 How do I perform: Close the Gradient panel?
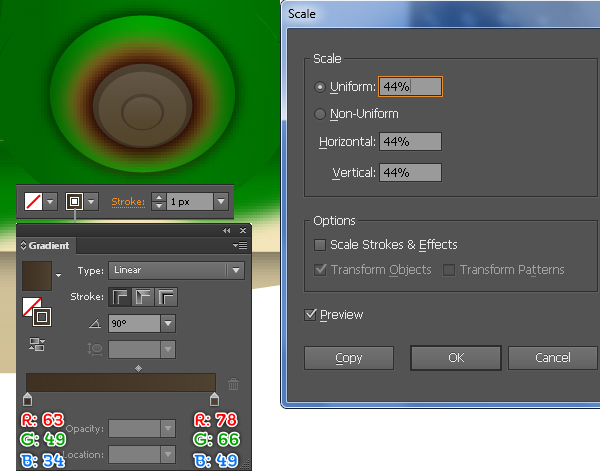[243, 230]
